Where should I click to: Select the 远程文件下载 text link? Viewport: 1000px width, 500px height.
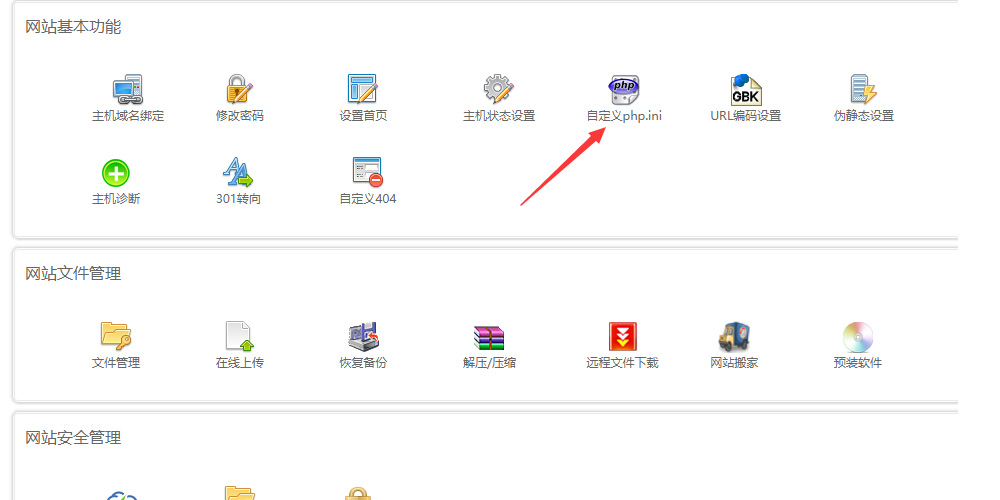(622, 363)
